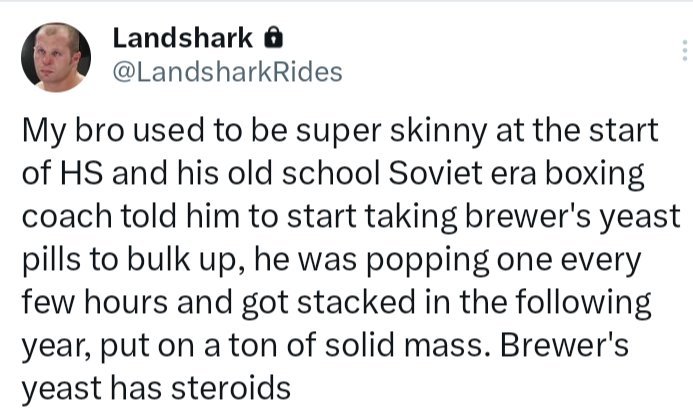Click the letters "HS" in second line

[x=81, y=173]
